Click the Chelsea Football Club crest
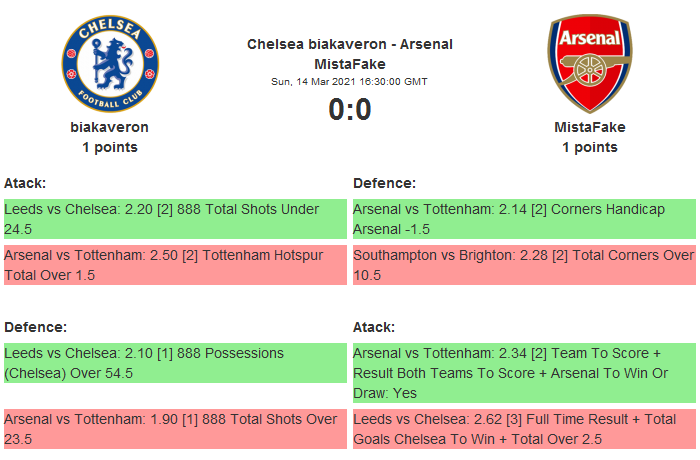The image size is (700, 460). [110, 64]
